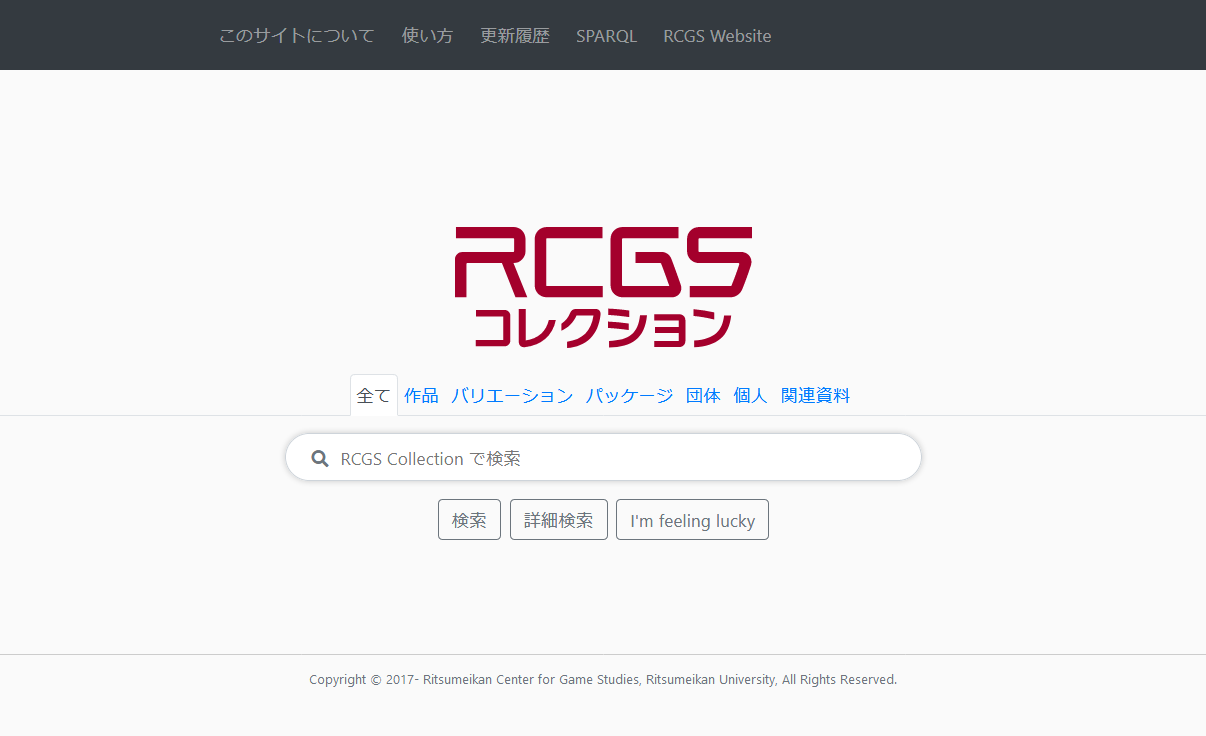Visit the RCGS Website link
Screen dimensions: 1206x736
(x=717, y=36)
